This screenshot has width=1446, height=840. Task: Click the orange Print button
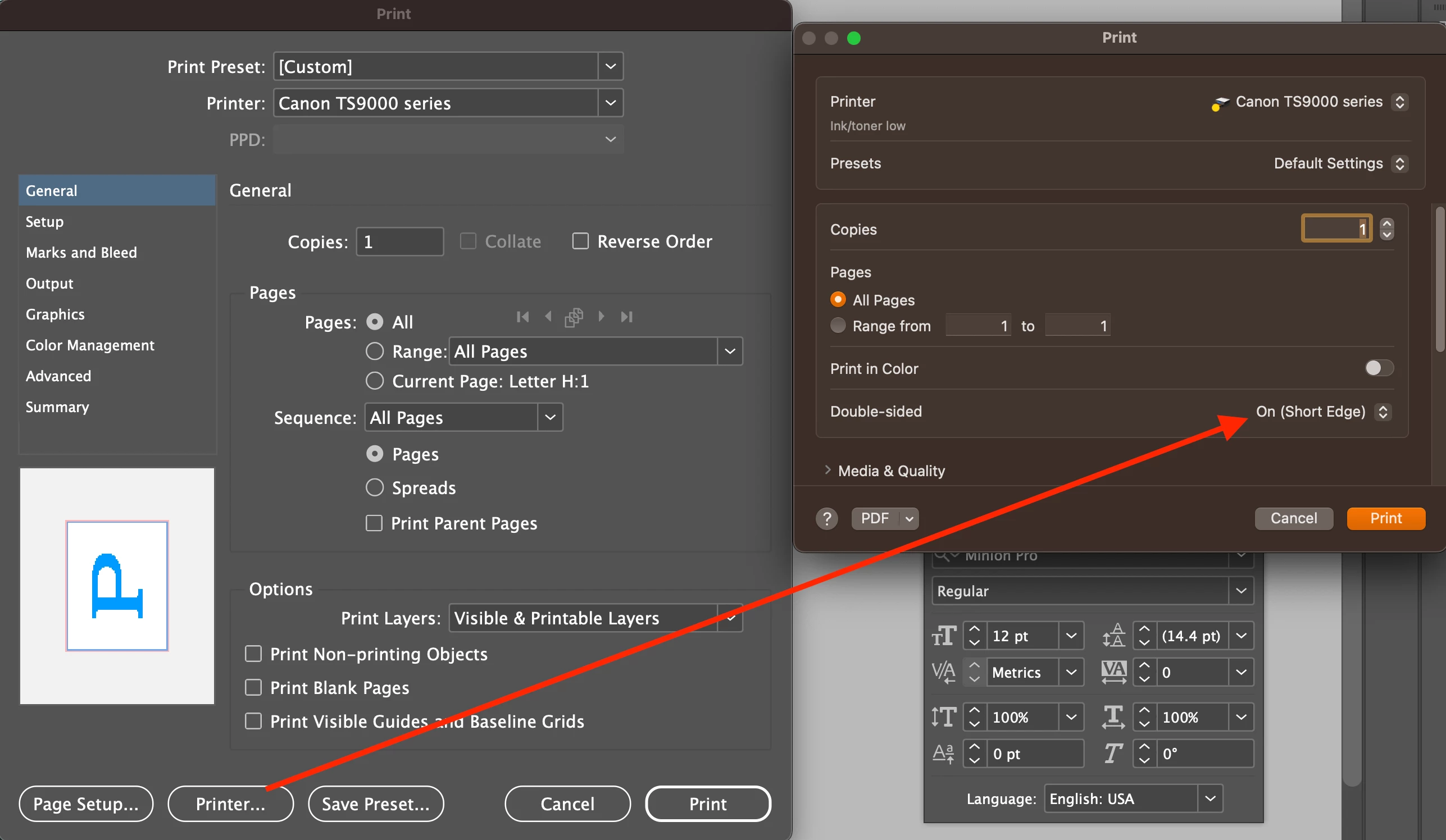pyautogui.click(x=1385, y=518)
